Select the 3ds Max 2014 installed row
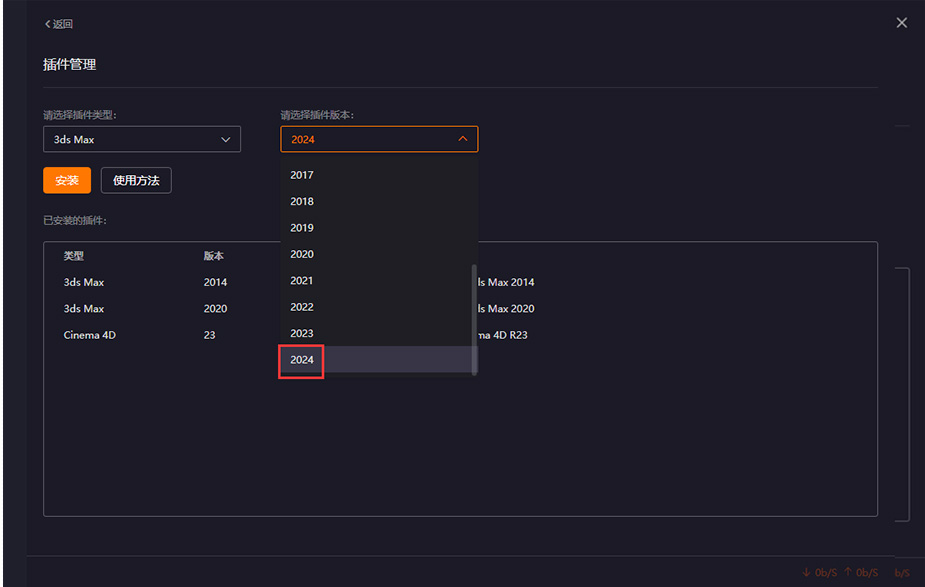Image resolution: width=925 pixels, height=587 pixels. [x=460, y=283]
